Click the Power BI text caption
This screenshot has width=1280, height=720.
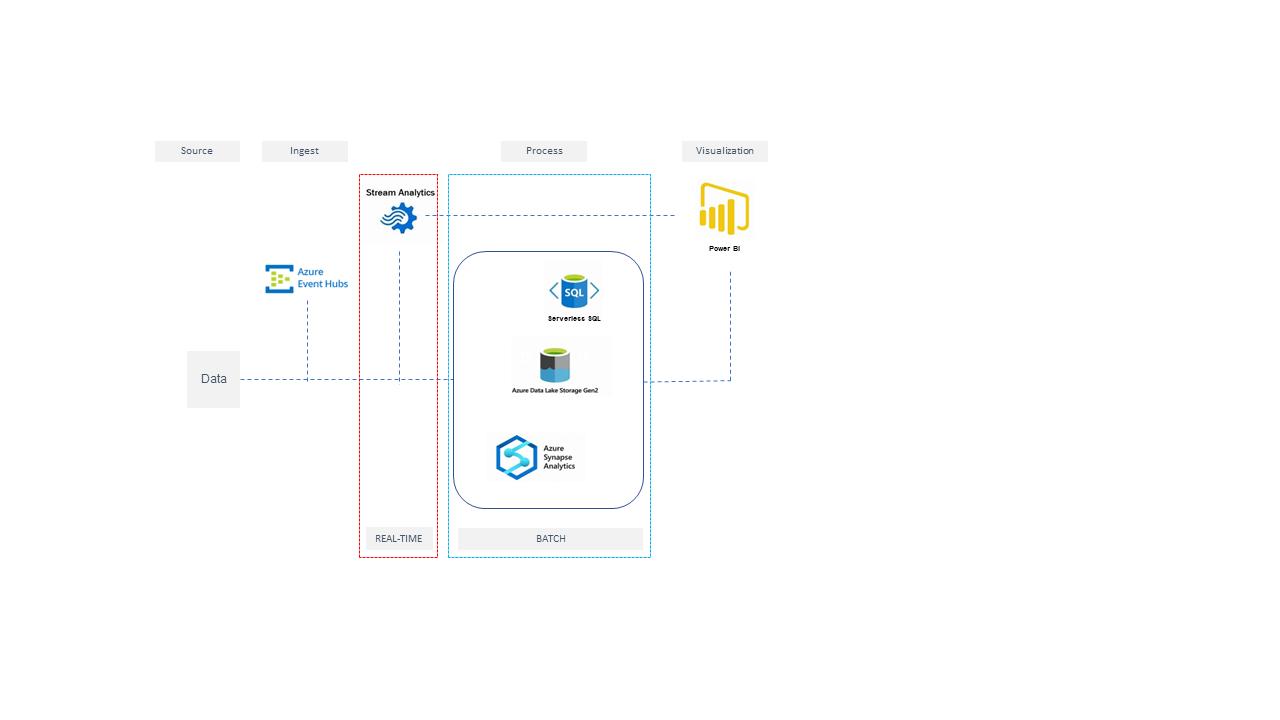[x=725, y=248]
